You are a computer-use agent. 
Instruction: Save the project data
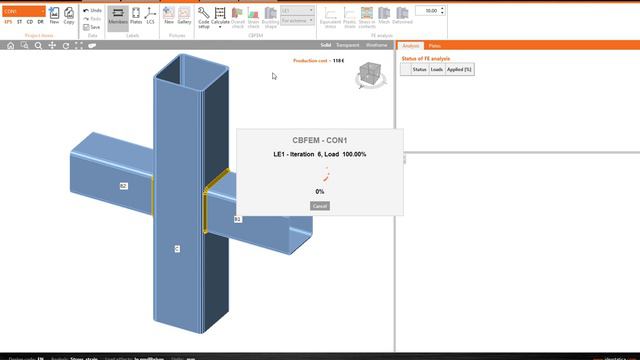(x=92, y=27)
